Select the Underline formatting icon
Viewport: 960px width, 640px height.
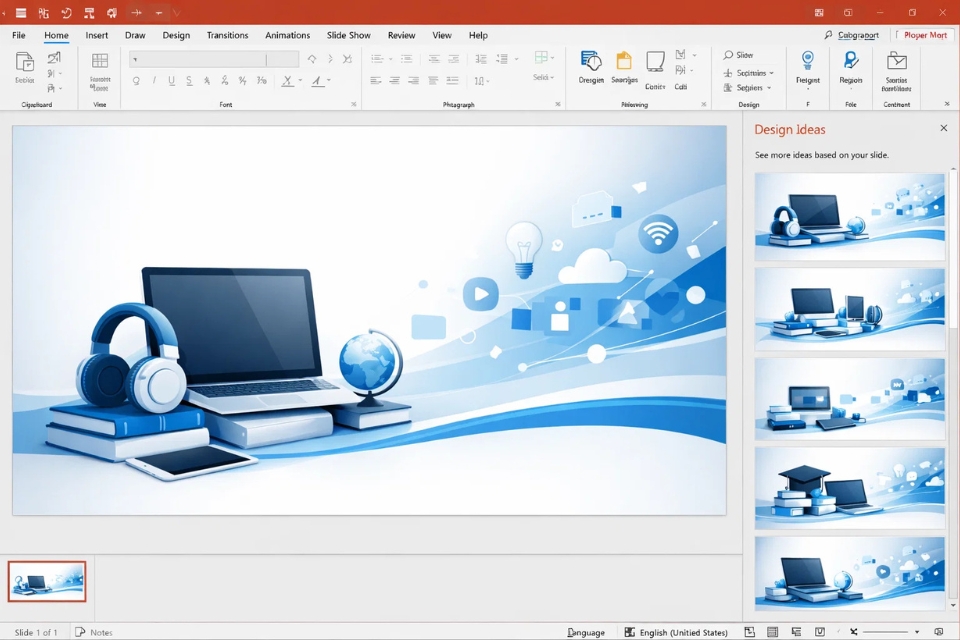[x=172, y=80]
